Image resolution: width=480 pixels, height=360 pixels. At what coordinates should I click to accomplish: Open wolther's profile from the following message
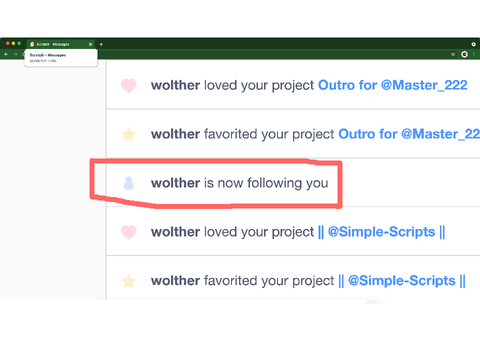175,183
